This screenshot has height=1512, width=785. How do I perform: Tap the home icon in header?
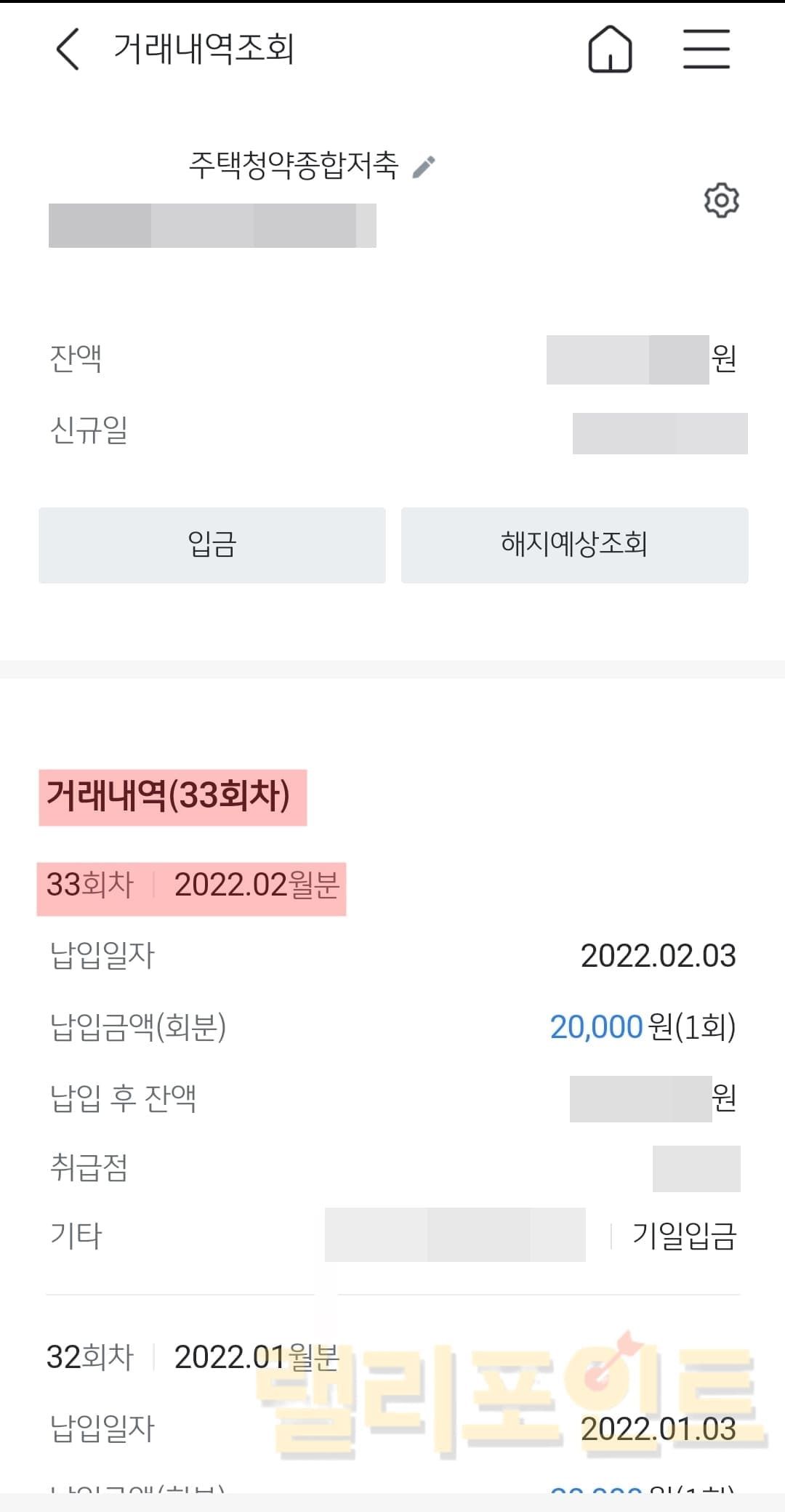[610, 49]
